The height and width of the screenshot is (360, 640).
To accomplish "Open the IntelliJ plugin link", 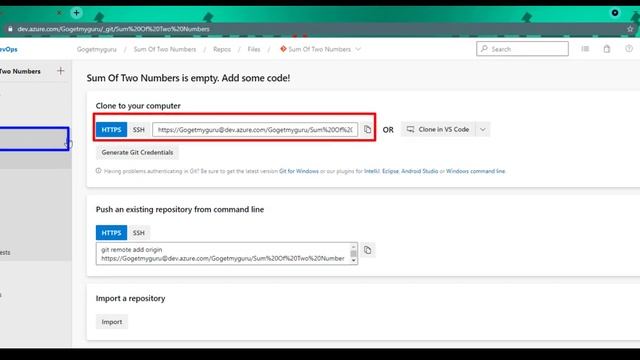I will pyautogui.click(x=372, y=171).
